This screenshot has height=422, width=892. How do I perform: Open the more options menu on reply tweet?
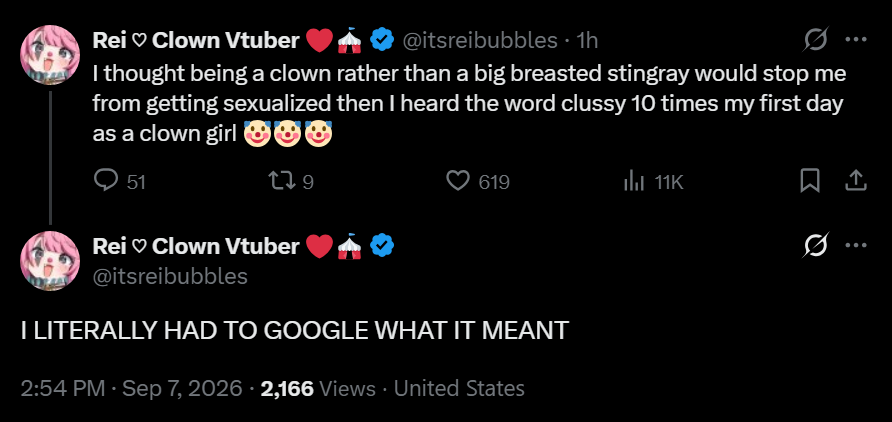click(x=856, y=246)
